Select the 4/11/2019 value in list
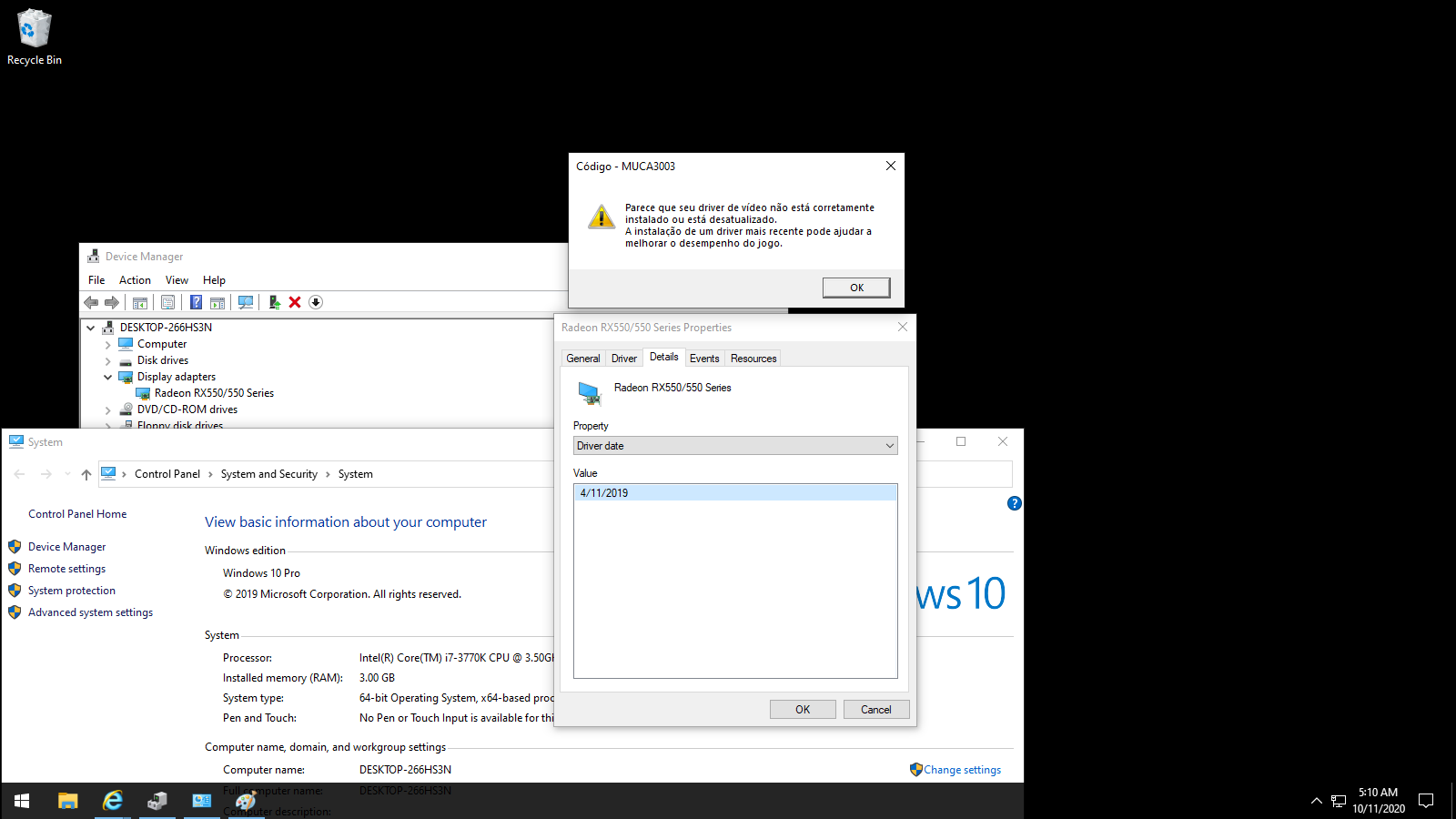Image resolution: width=1456 pixels, height=819 pixels. click(x=604, y=493)
